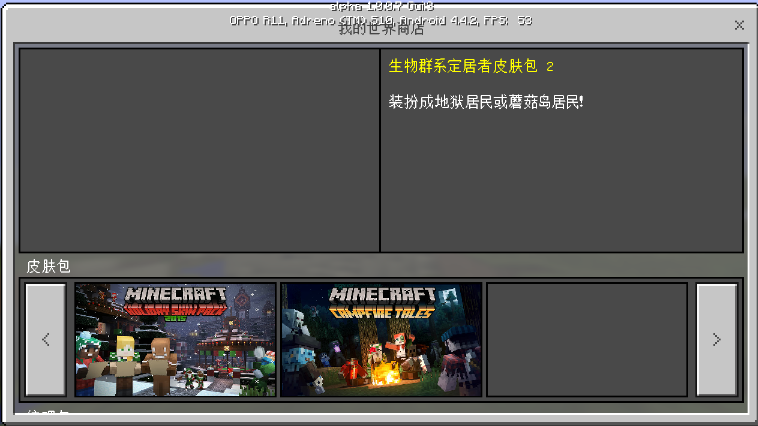Select the empty third skin pack slot
This screenshot has height=426, width=758.
pos(587,339)
